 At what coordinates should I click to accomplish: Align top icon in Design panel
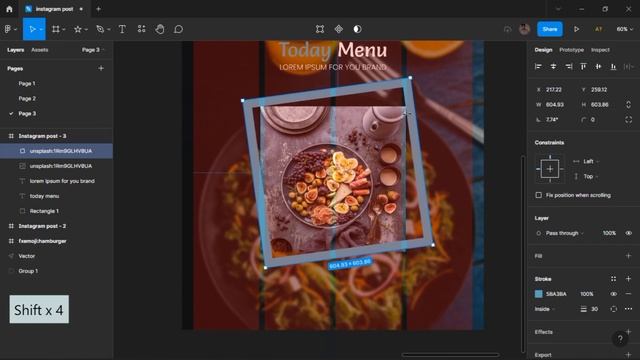pyautogui.click(x=583, y=66)
